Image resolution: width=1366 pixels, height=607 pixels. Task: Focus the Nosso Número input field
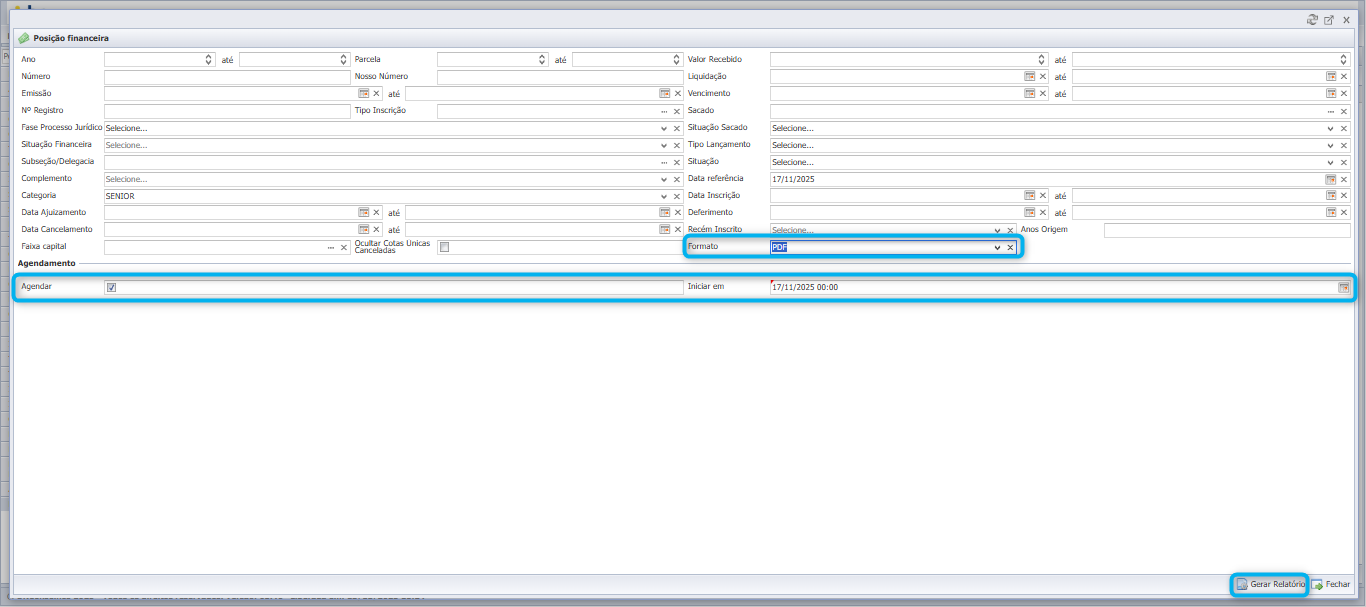coord(560,77)
